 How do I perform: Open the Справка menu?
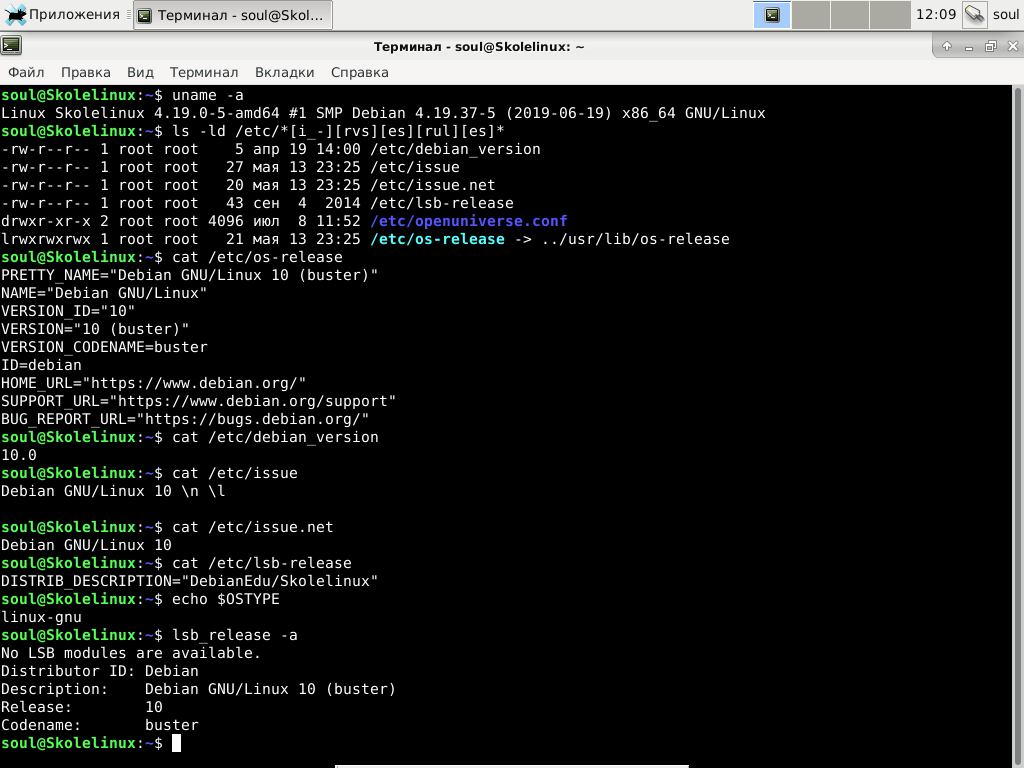(359, 72)
